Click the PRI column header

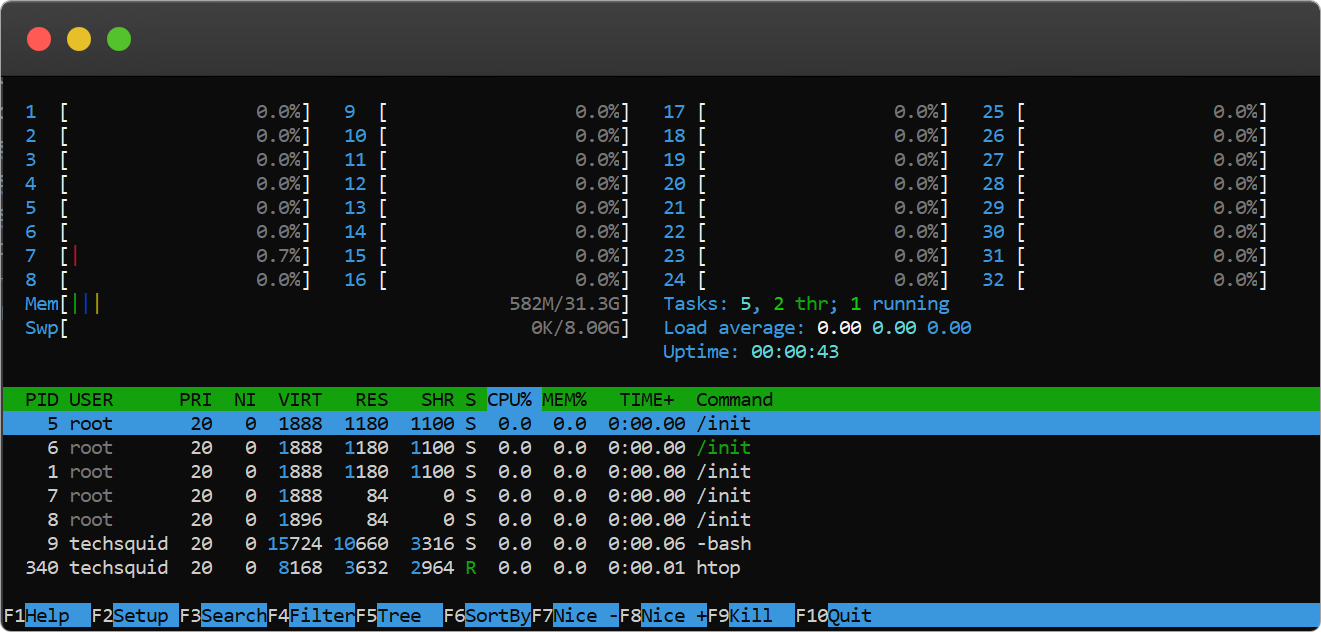coord(196,400)
